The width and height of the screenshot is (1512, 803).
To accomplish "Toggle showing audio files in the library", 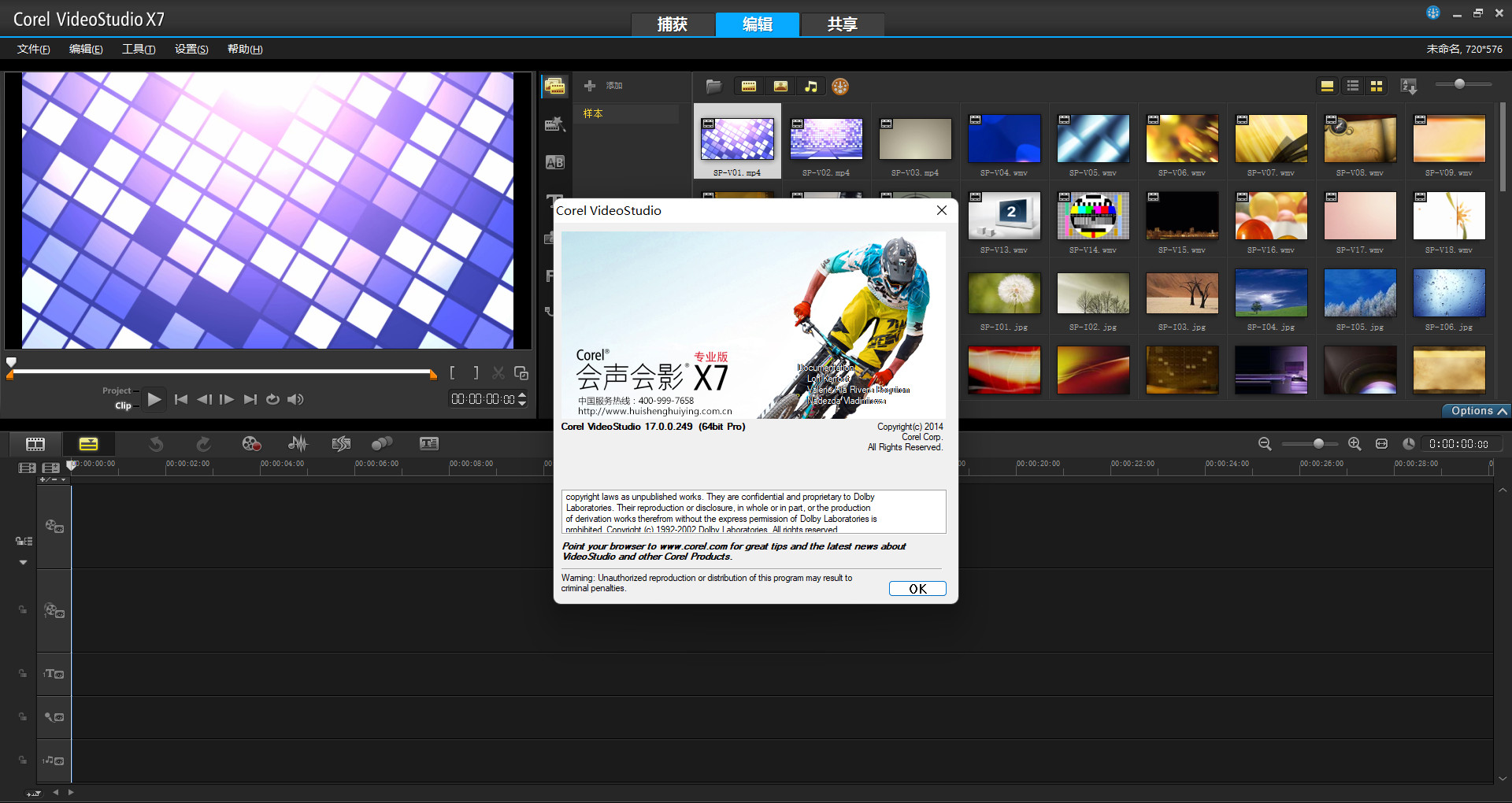I will click(x=811, y=87).
